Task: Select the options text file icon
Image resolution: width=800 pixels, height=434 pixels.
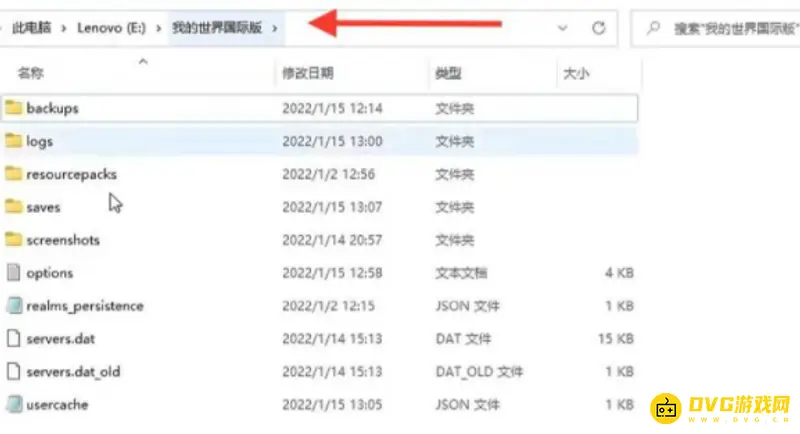Action: pyautogui.click(x=13, y=273)
